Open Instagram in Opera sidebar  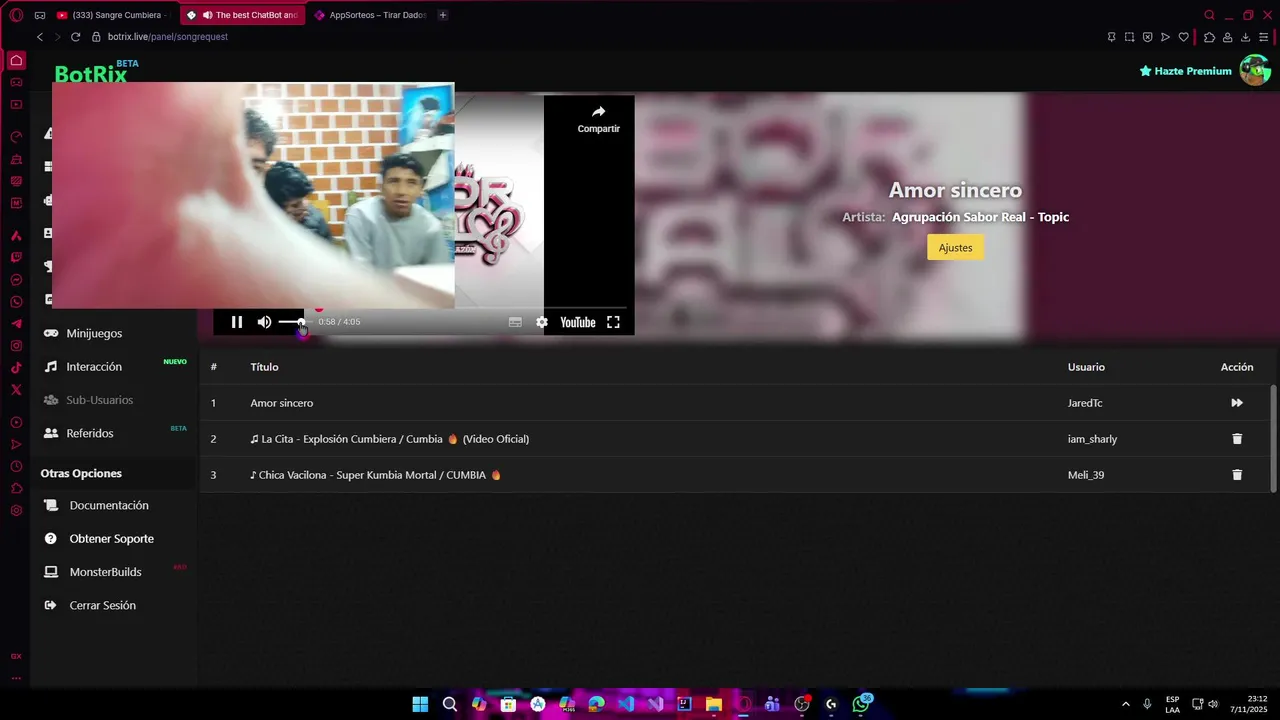coord(16,346)
